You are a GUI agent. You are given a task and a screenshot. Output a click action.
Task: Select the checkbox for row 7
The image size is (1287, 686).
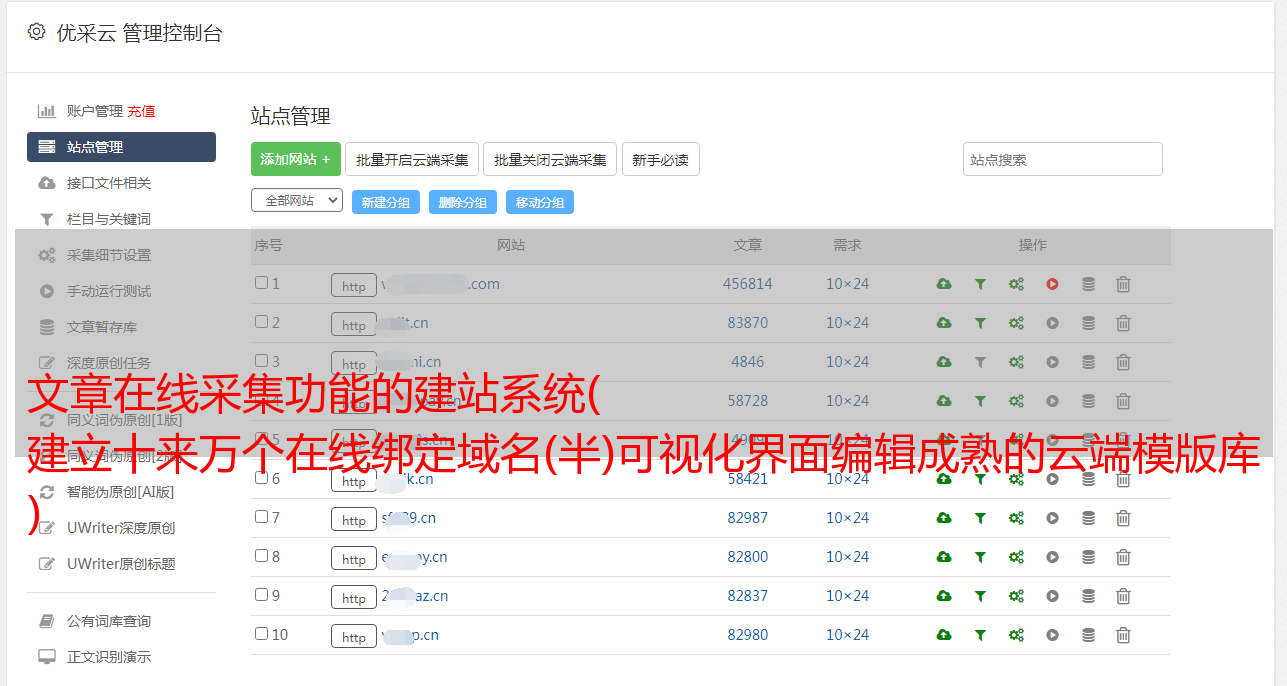point(261,517)
